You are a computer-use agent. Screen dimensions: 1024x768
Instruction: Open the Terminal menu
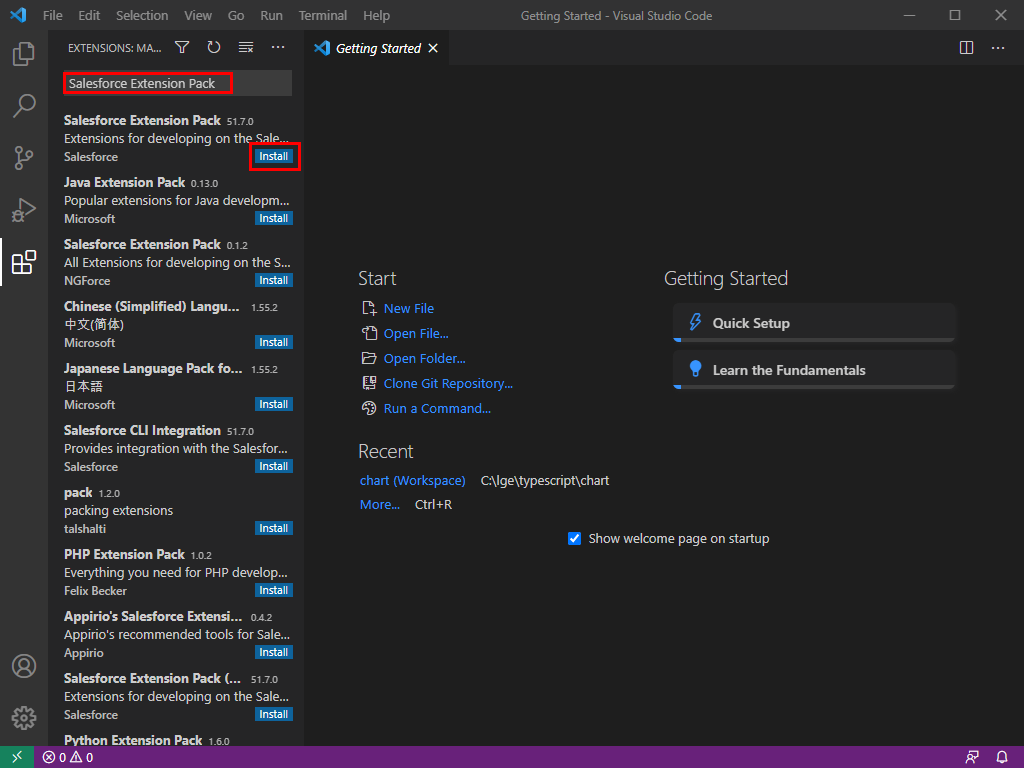[x=323, y=16]
